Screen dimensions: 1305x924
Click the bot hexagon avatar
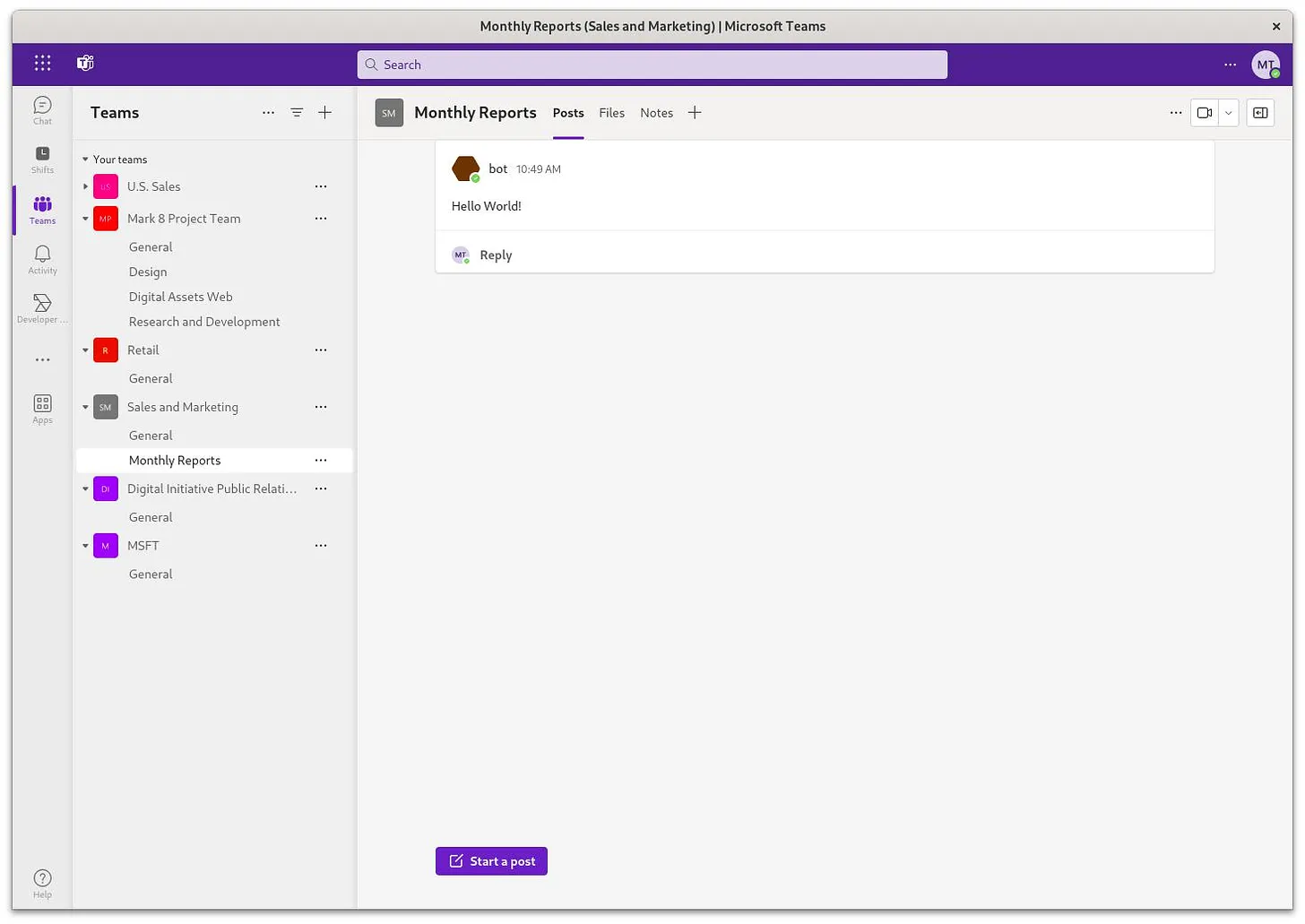click(x=465, y=168)
